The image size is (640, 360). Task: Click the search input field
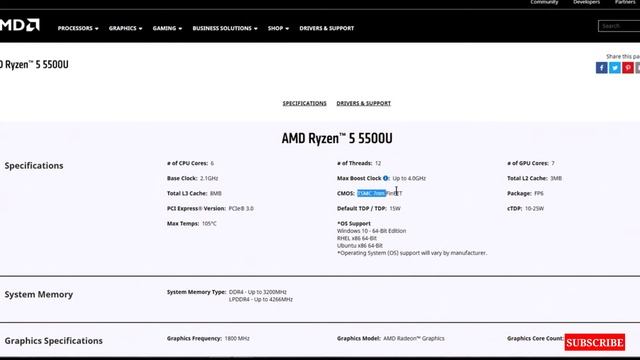(619, 26)
